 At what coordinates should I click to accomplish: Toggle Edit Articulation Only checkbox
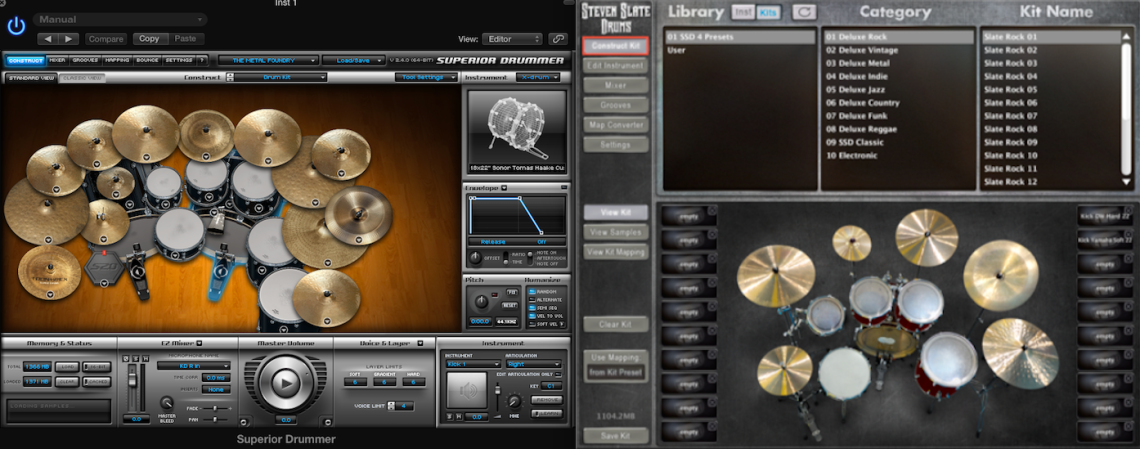(x=558, y=374)
